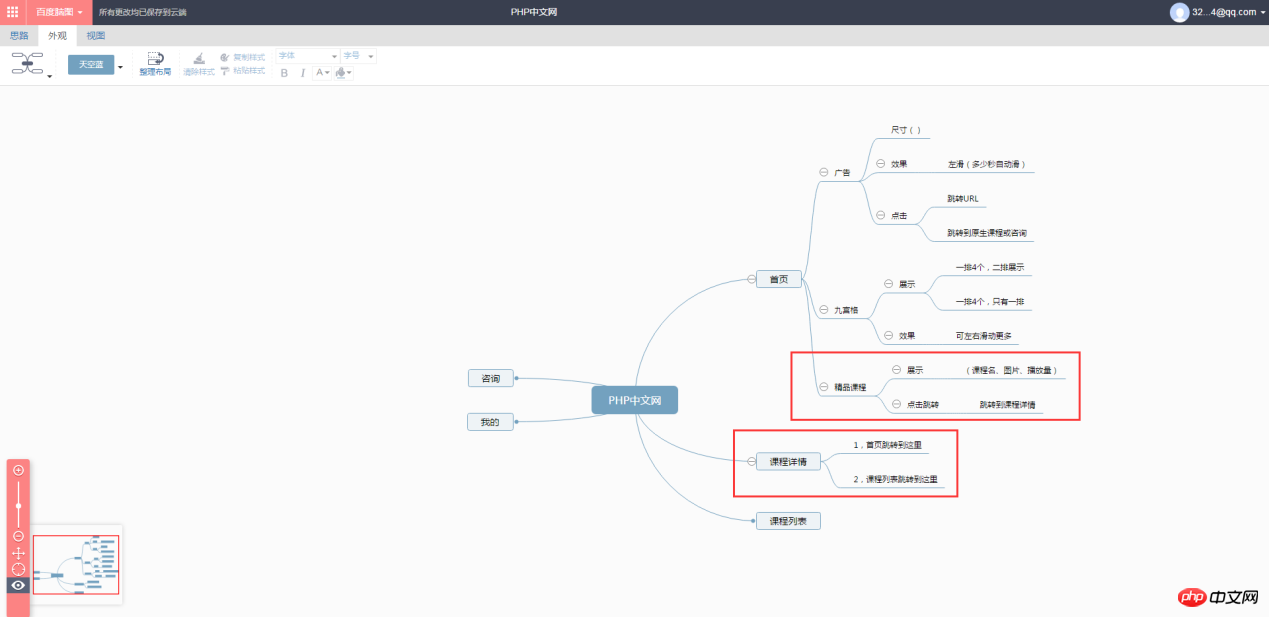
Task: Collapse the 可左右滑动更多 效果 branch
Action: (888, 335)
